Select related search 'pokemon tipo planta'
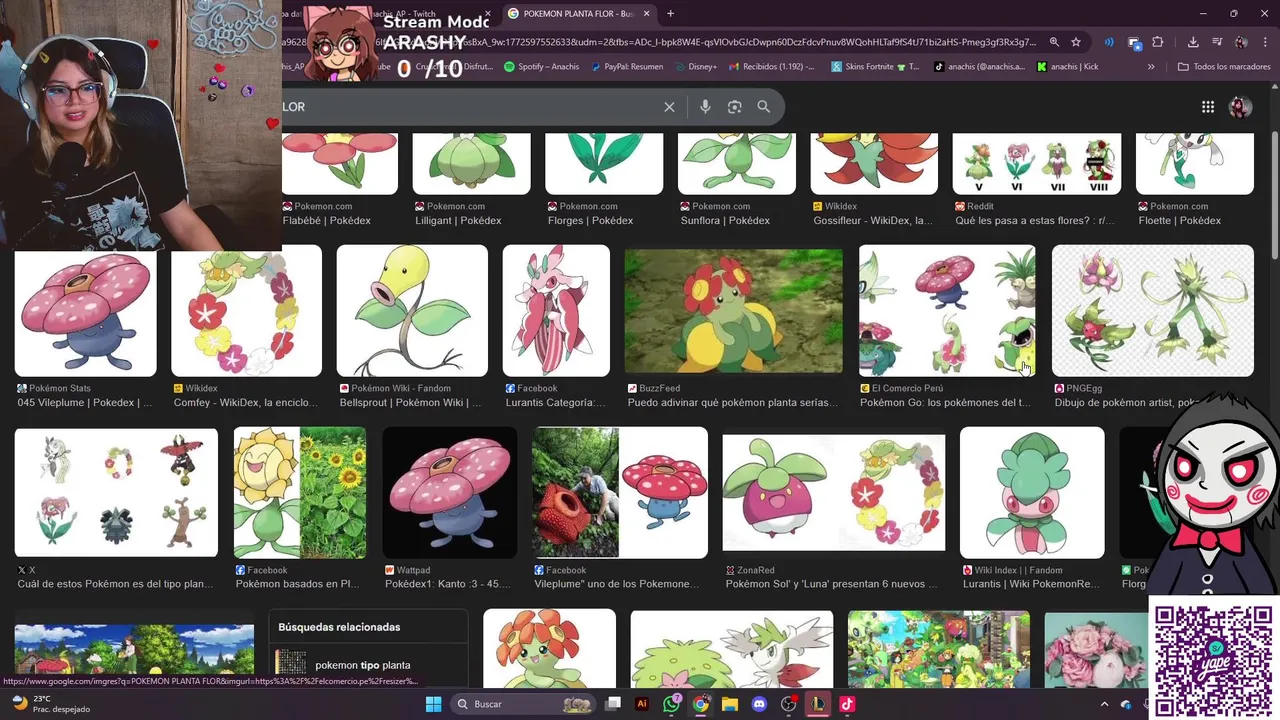This screenshot has width=1280, height=720. (x=362, y=665)
